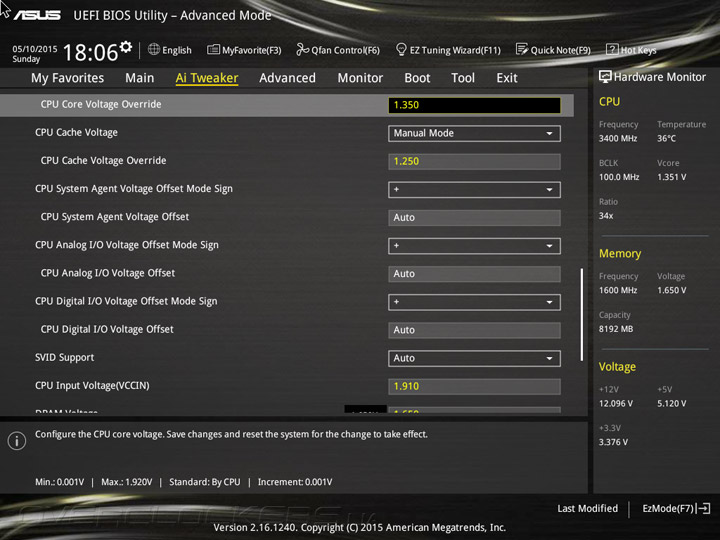Select the Exit tab
The width and height of the screenshot is (720, 540).
point(507,78)
